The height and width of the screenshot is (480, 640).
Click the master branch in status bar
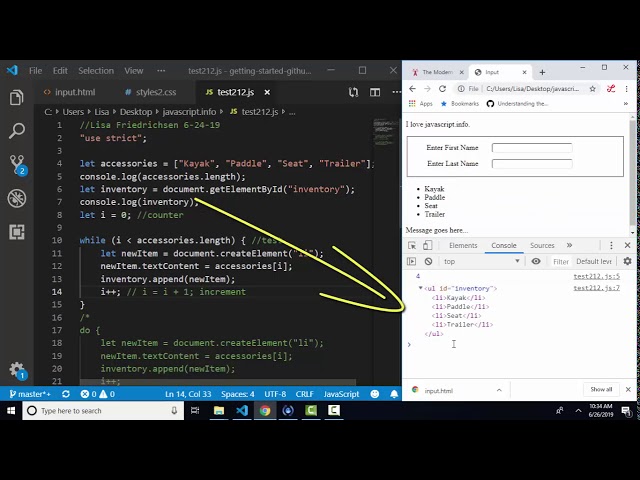(x=30, y=394)
